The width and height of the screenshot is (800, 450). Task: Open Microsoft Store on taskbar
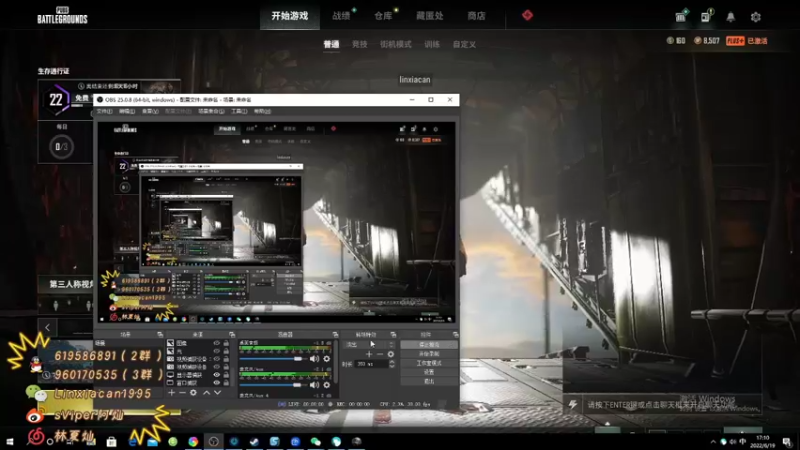point(111,442)
